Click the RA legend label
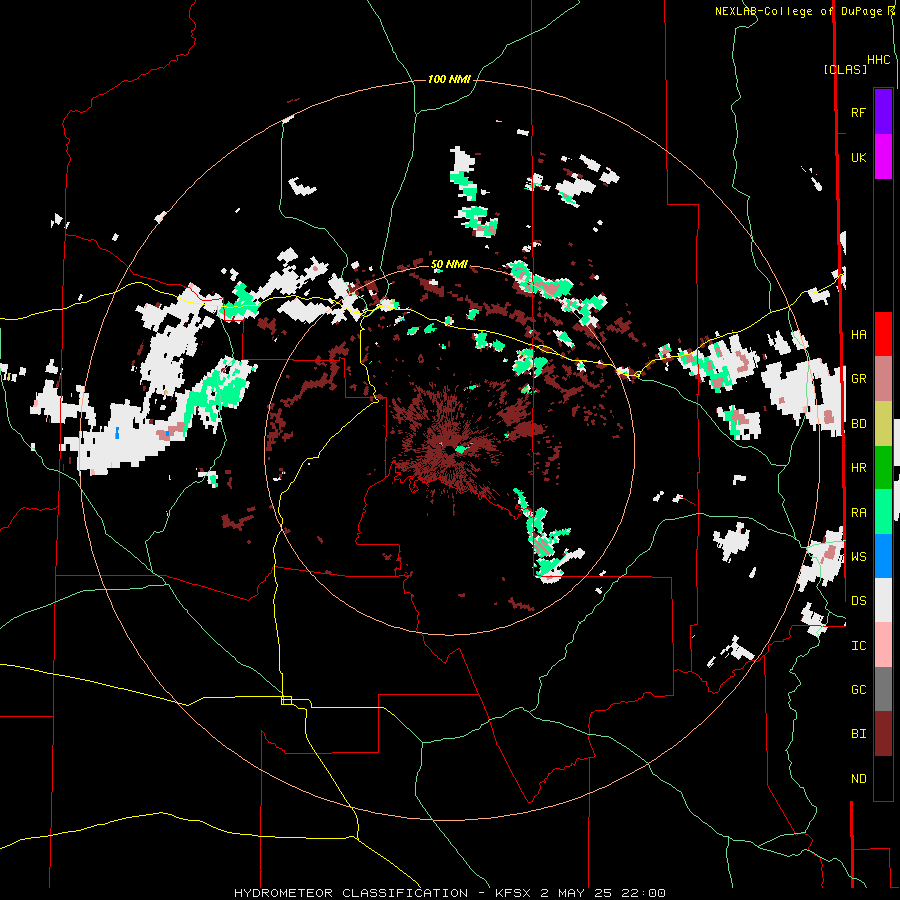Viewport: 900px width, 900px height. click(x=858, y=512)
